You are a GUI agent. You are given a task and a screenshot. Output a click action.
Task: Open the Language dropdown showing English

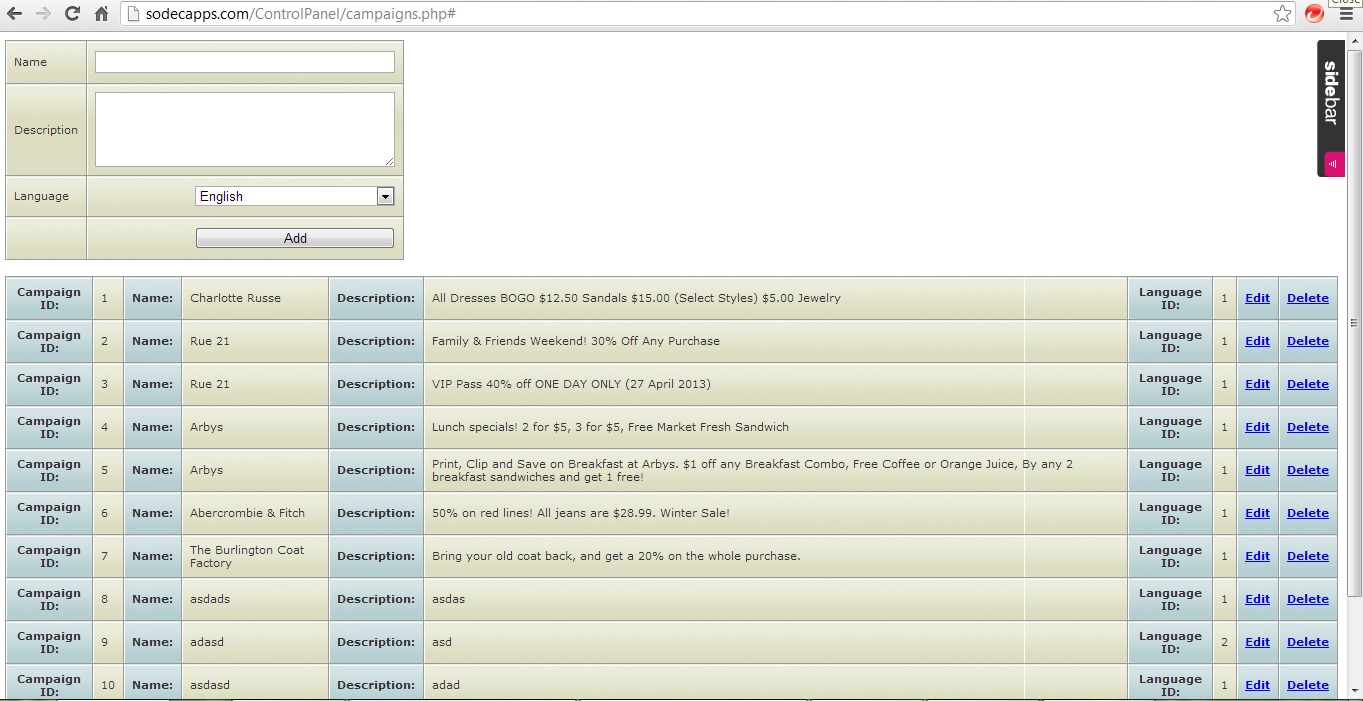(295, 196)
